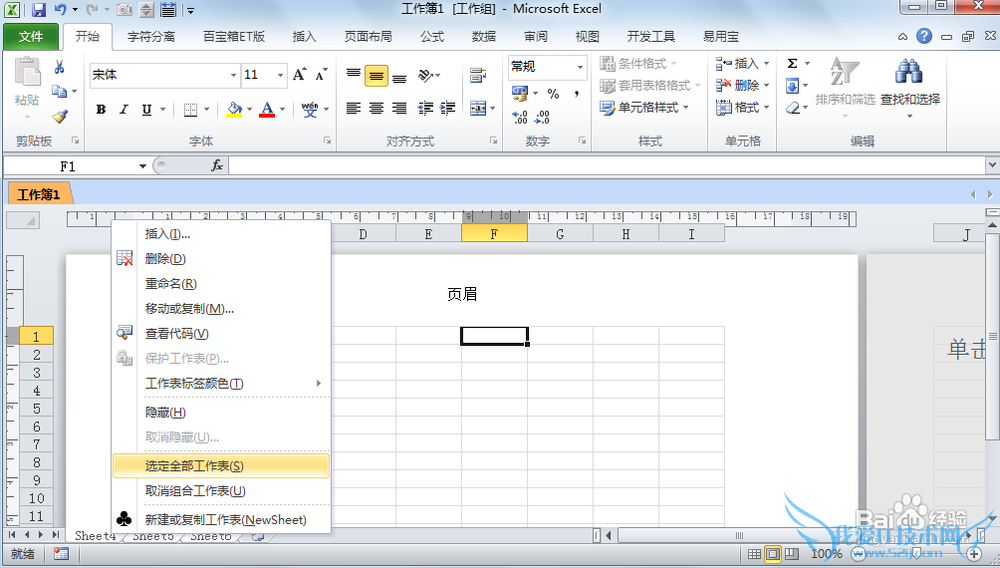Image resolution: width=1000 pixels, height=568 pixels.
Task: Click AutoSum sigma icon
Action: (x=792, y=64)
